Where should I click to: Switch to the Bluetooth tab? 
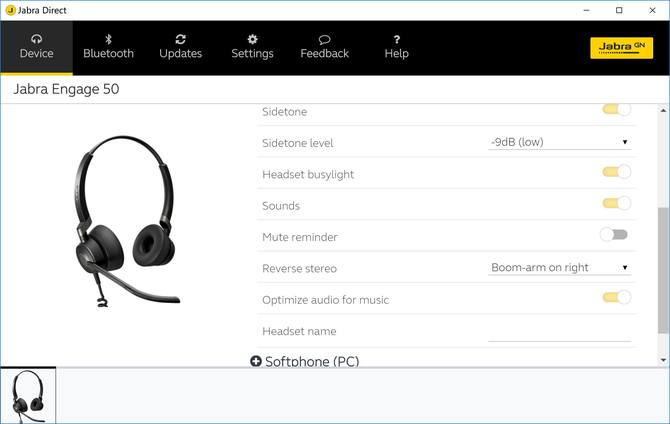[x=108, y=47]
